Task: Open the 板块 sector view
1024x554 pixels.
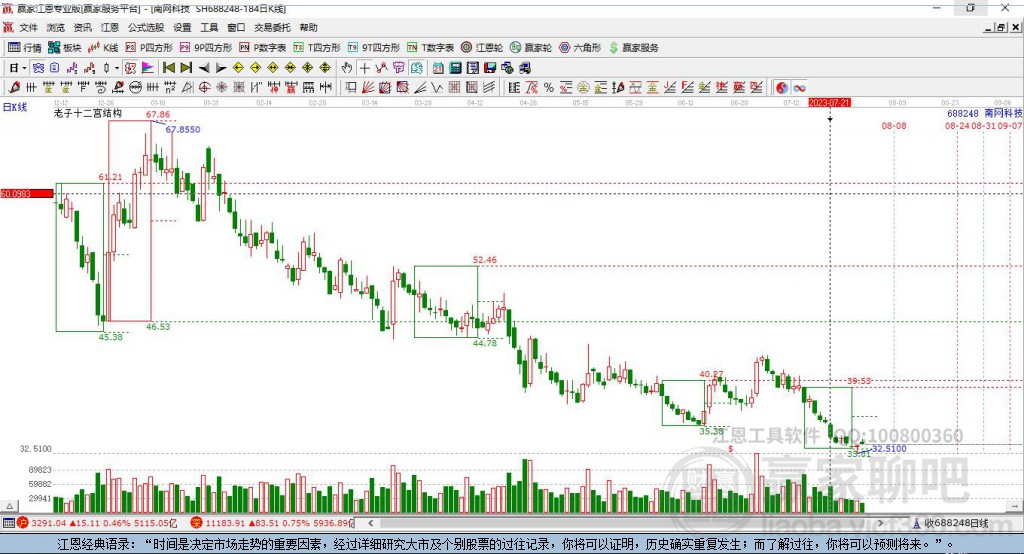Action: [x=65, y=47]
